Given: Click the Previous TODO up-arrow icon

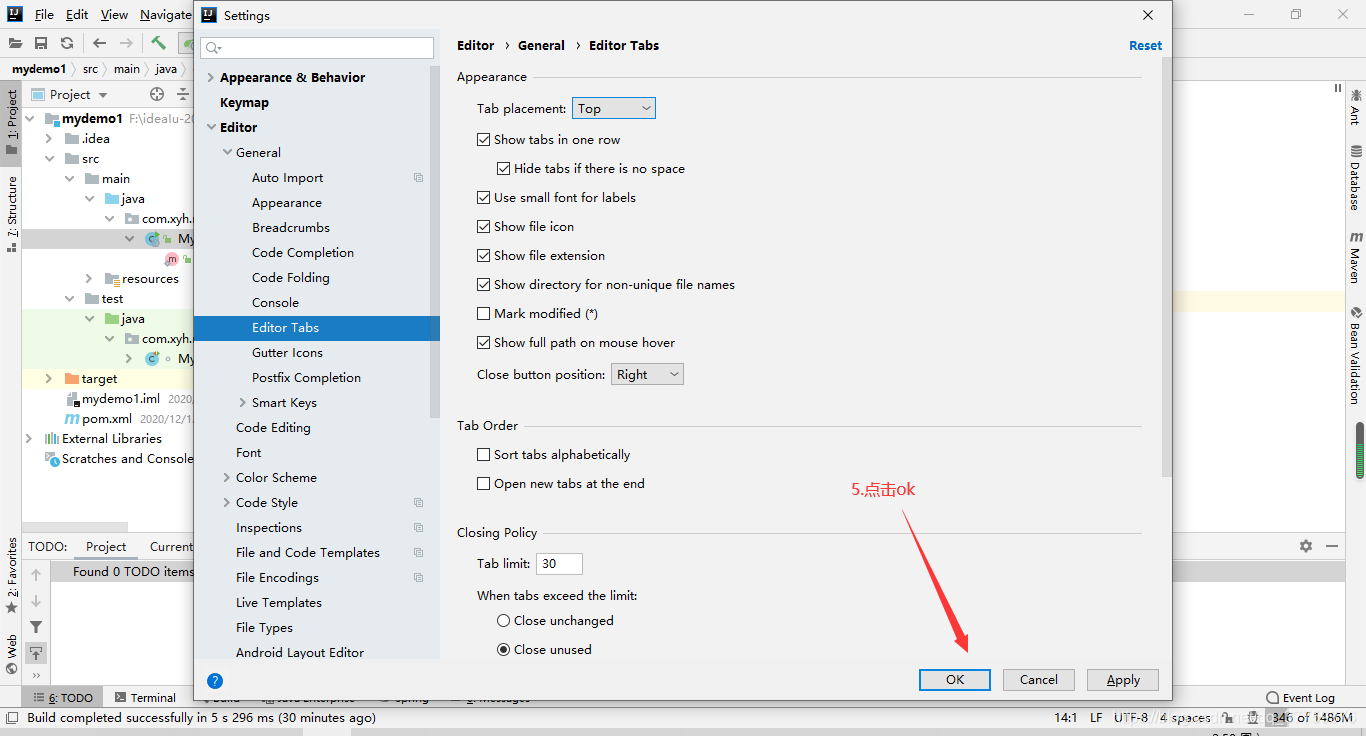Looking at the screenshot, I should [x=36, y=575].
